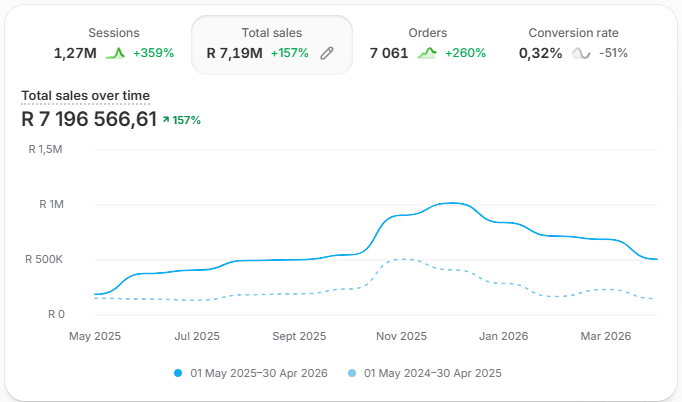Viewport: 682px width, 402px height.
Task: Toggle the 01 May 2025–30 Apr 2026 legend series
Action: point(251,373)
